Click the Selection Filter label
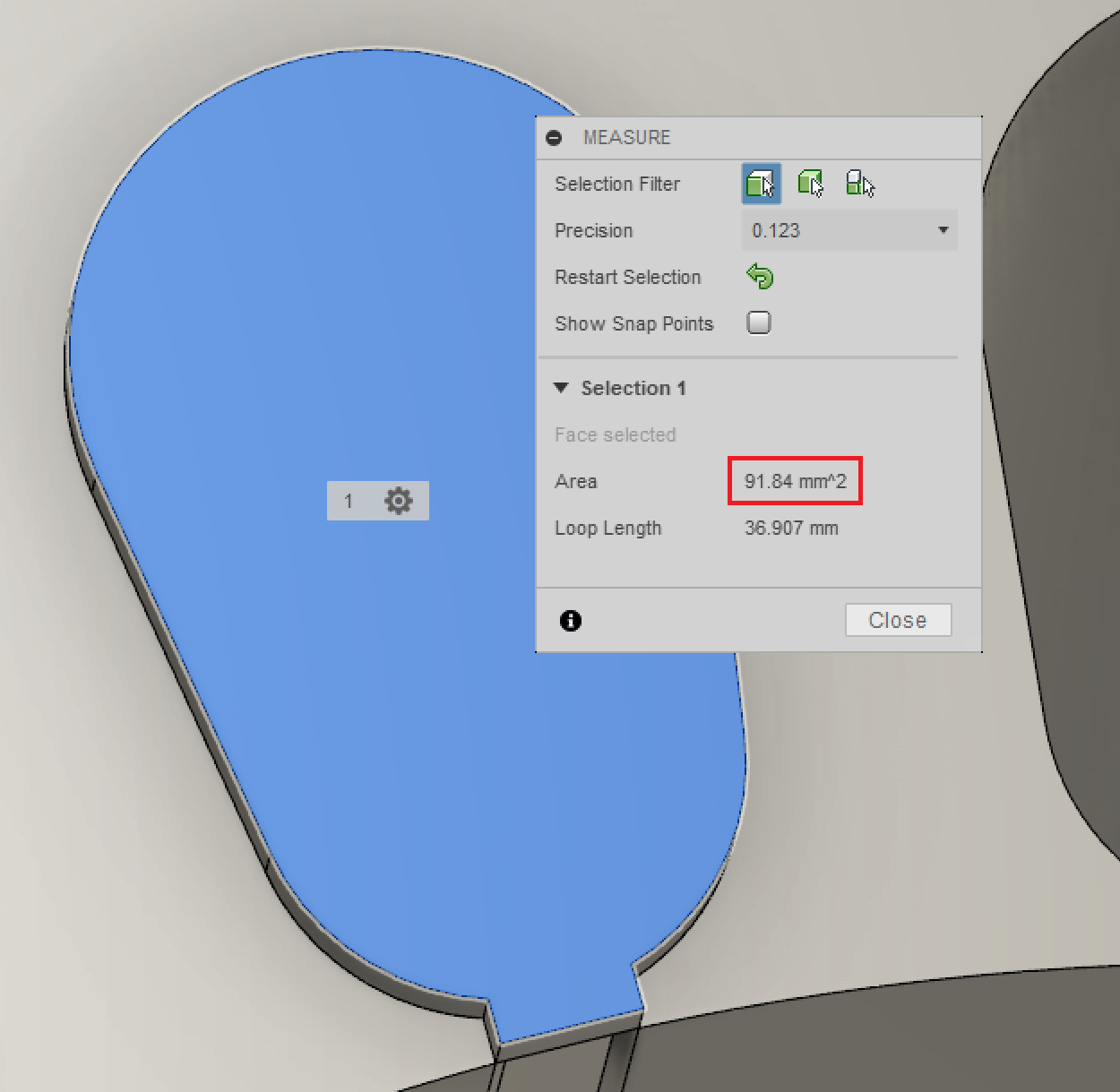The height and width of the screenshot is (1092, 1120). tap(617, 184)
